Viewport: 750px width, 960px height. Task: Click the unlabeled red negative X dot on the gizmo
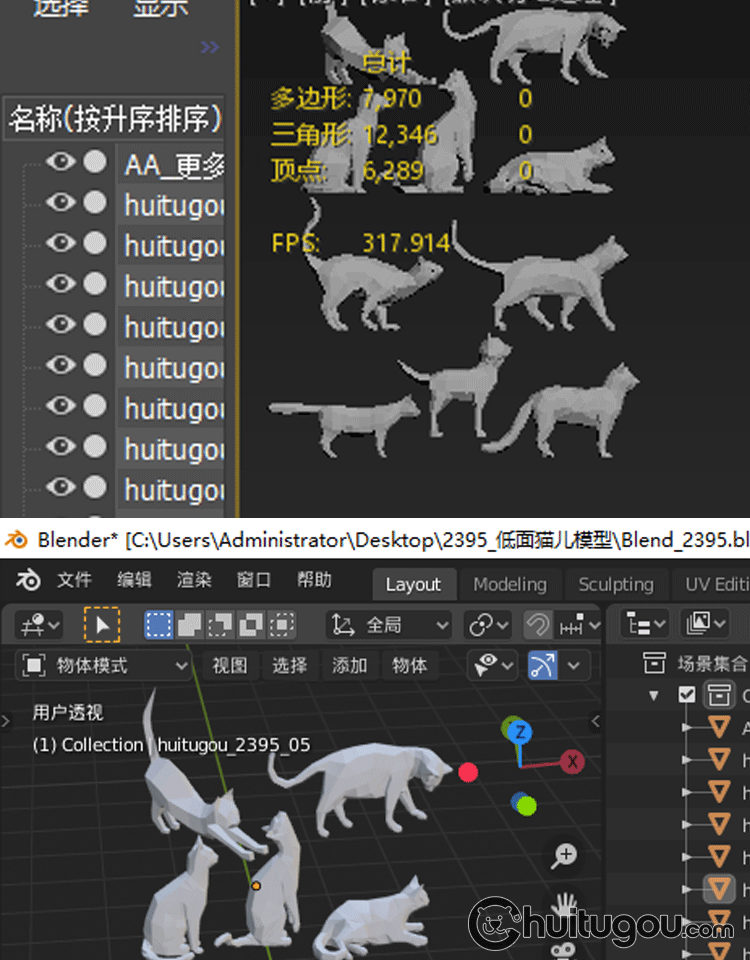468,773
